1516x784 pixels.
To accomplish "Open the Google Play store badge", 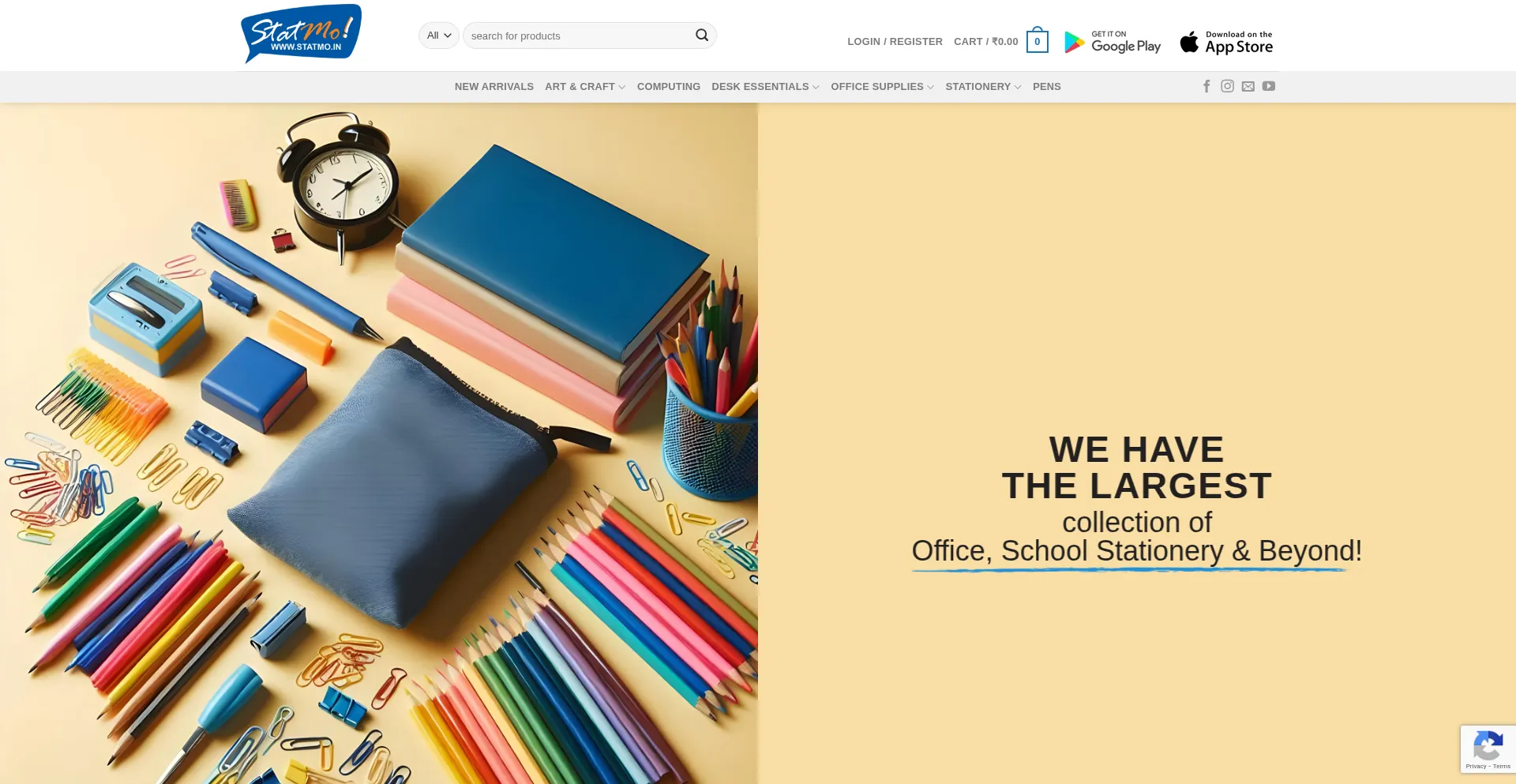I will (x=1112, y=42).
